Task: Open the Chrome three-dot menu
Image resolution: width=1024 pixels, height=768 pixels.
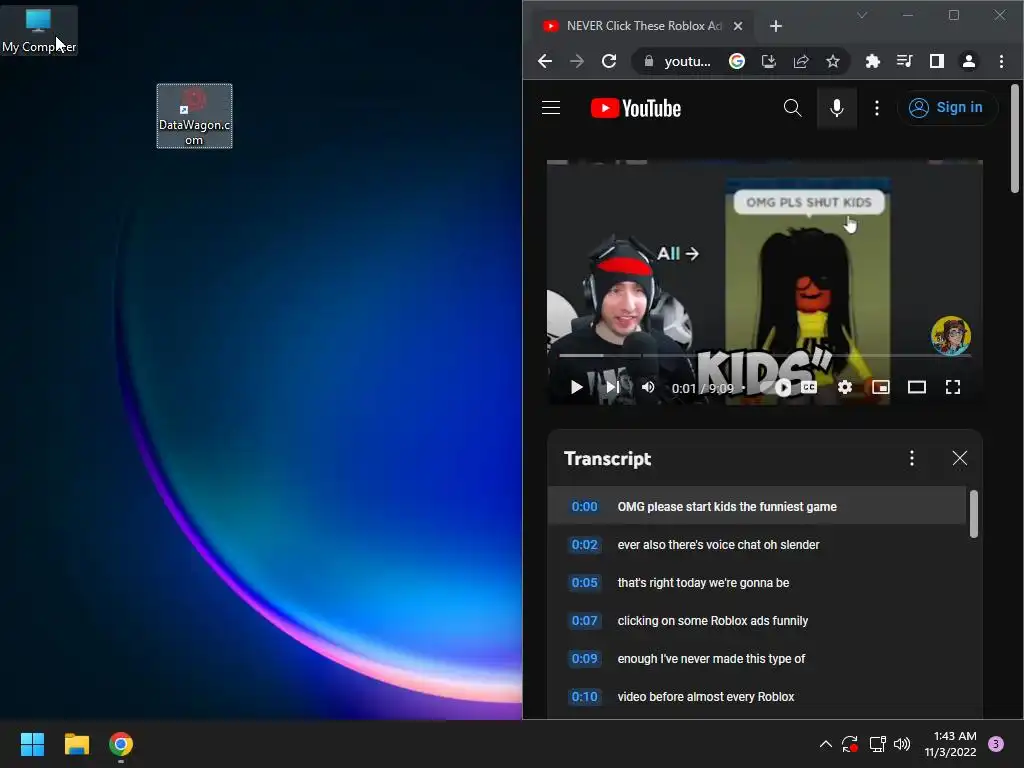Action: pyautogui.click(x=1001, y=61)
